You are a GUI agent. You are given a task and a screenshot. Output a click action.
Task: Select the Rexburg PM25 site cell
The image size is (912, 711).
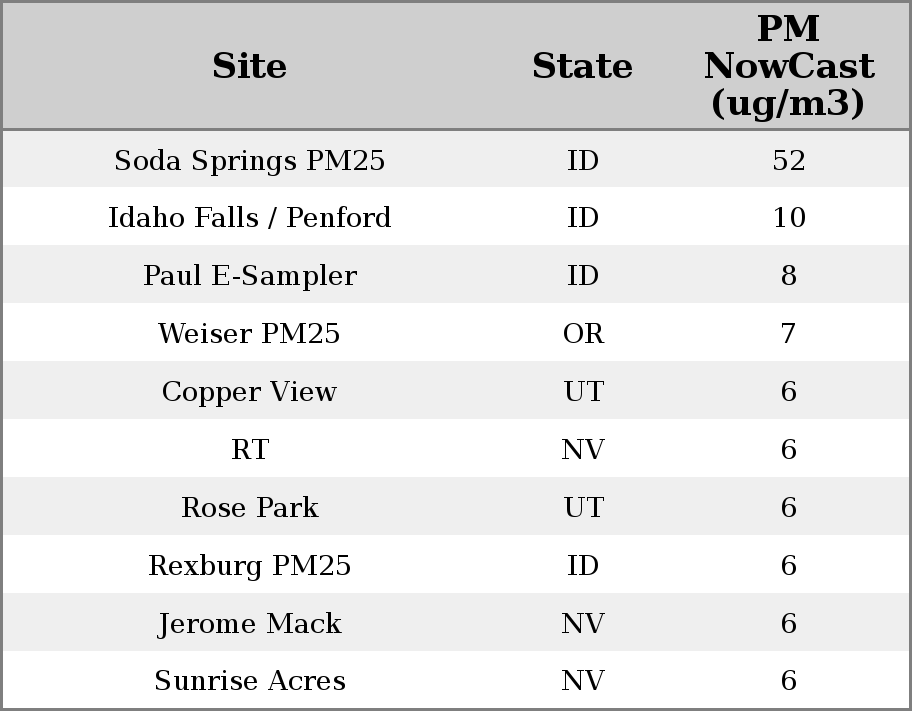[249, 566]
